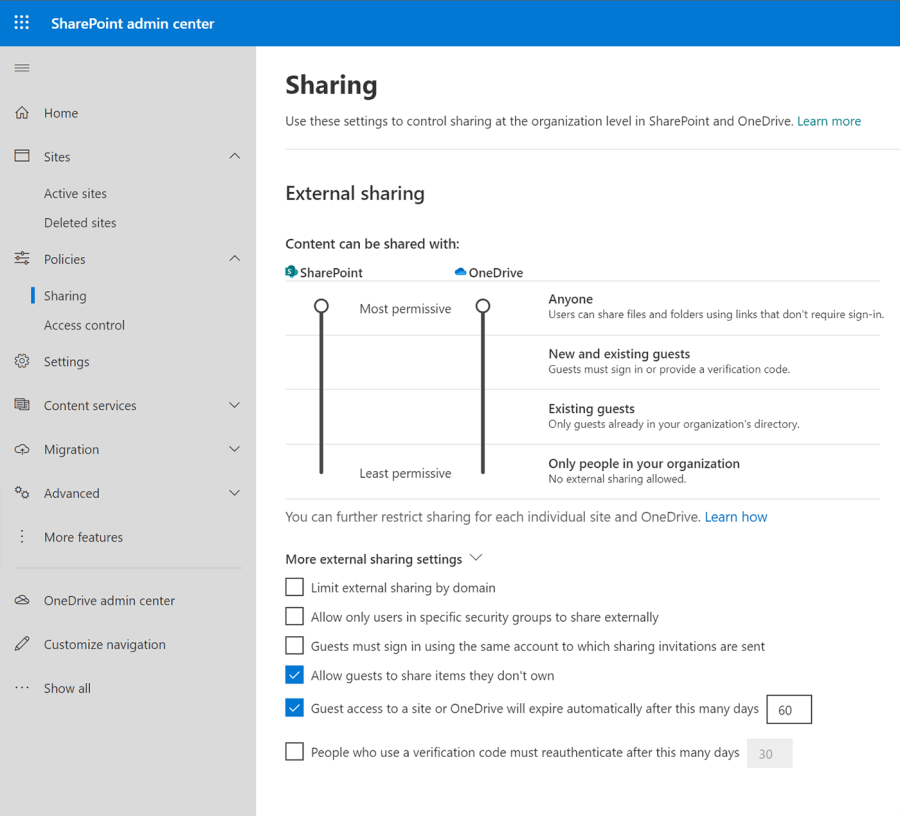Uncheck Allow guests to share items they don't own
The height and width of the screenshot is (816, 900).
pos(294,675)
